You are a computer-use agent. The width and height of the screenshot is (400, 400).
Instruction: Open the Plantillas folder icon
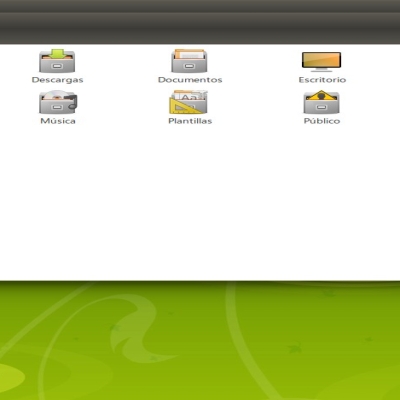(188, 102)
